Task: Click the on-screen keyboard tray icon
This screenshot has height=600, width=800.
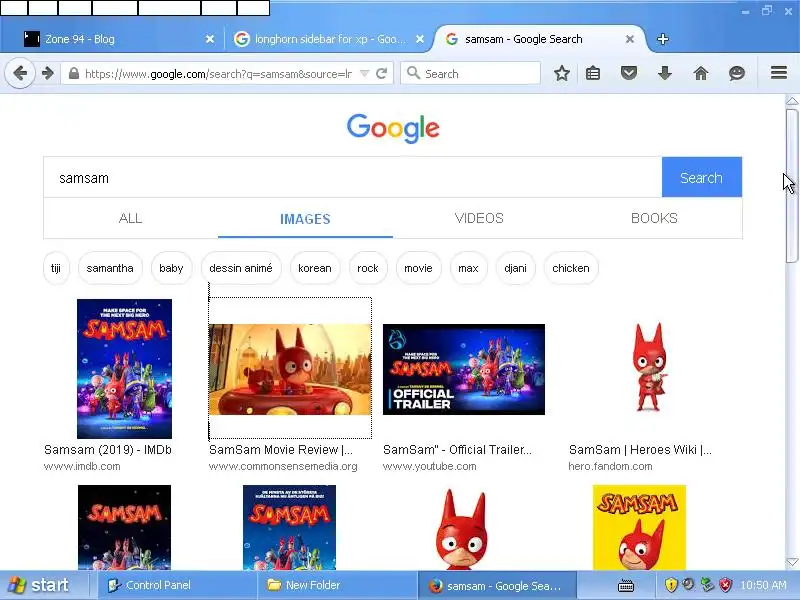Action: (626, 586)
